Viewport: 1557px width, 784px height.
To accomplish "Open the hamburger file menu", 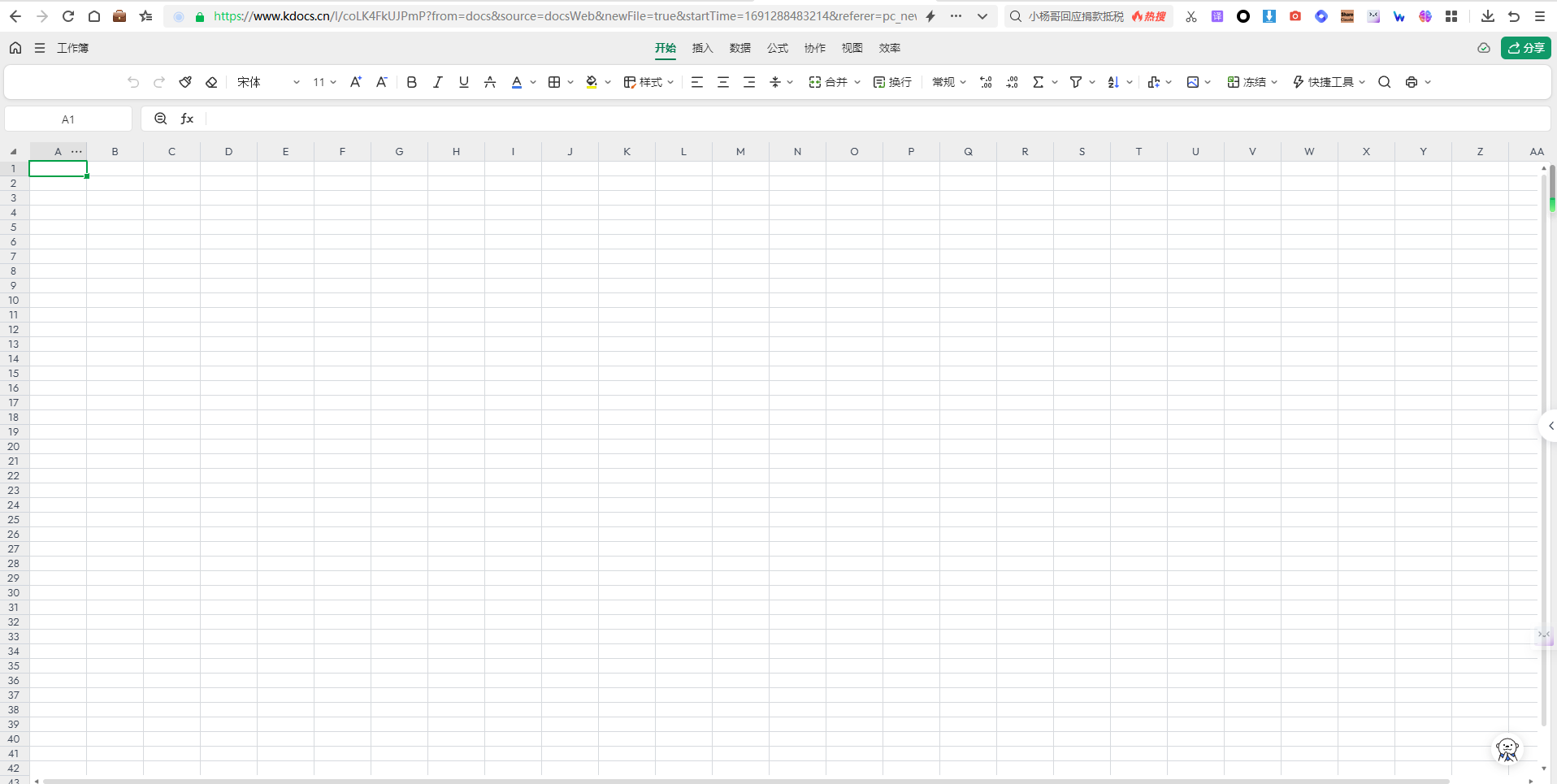I will click(39, 48).
